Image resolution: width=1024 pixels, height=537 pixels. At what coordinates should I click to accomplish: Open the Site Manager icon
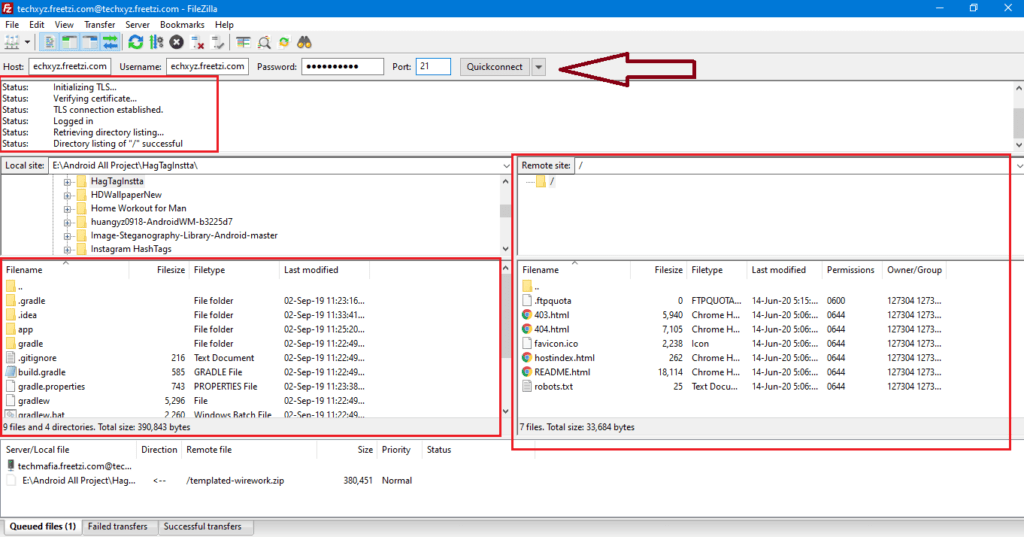pos(12,42)
